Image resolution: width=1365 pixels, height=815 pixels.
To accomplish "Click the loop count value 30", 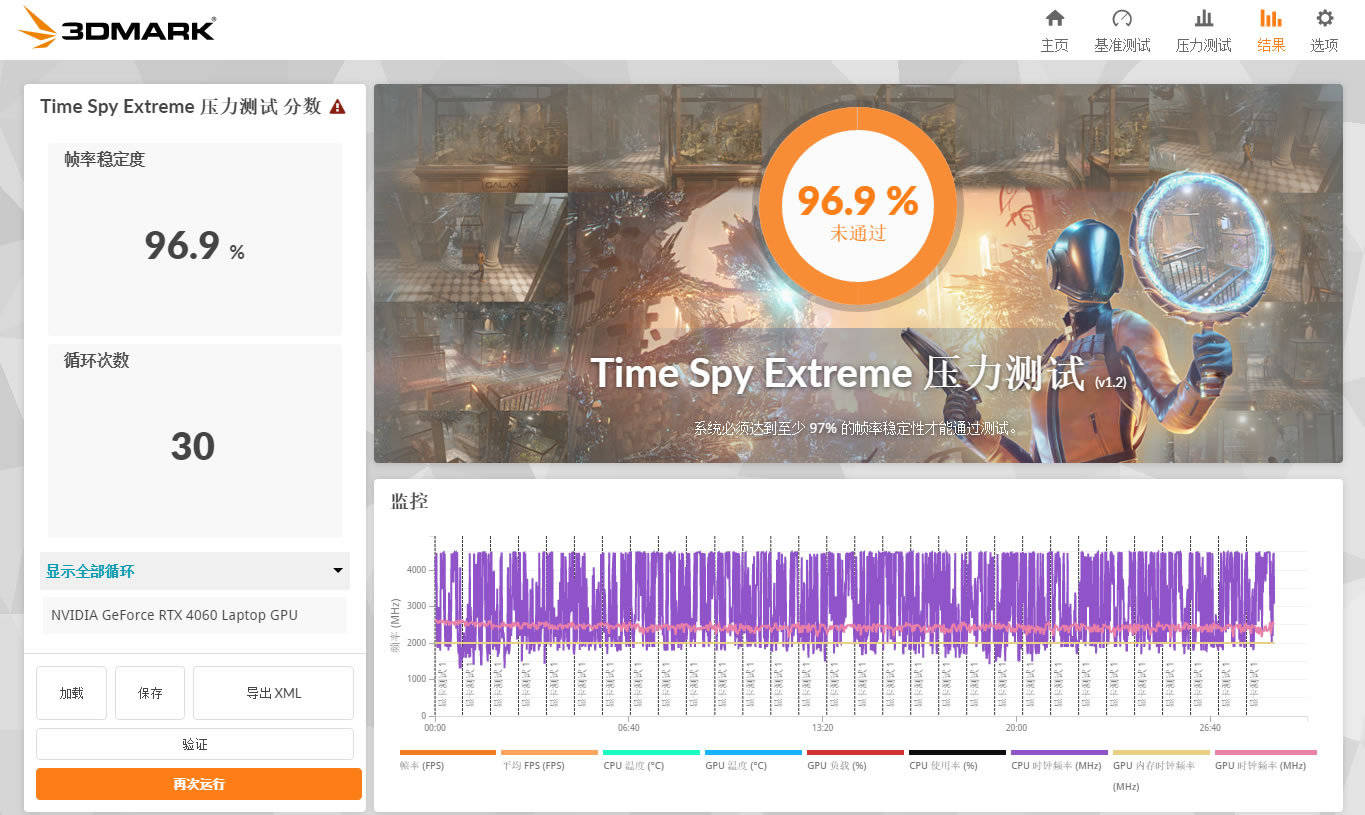I will [193, 446].
